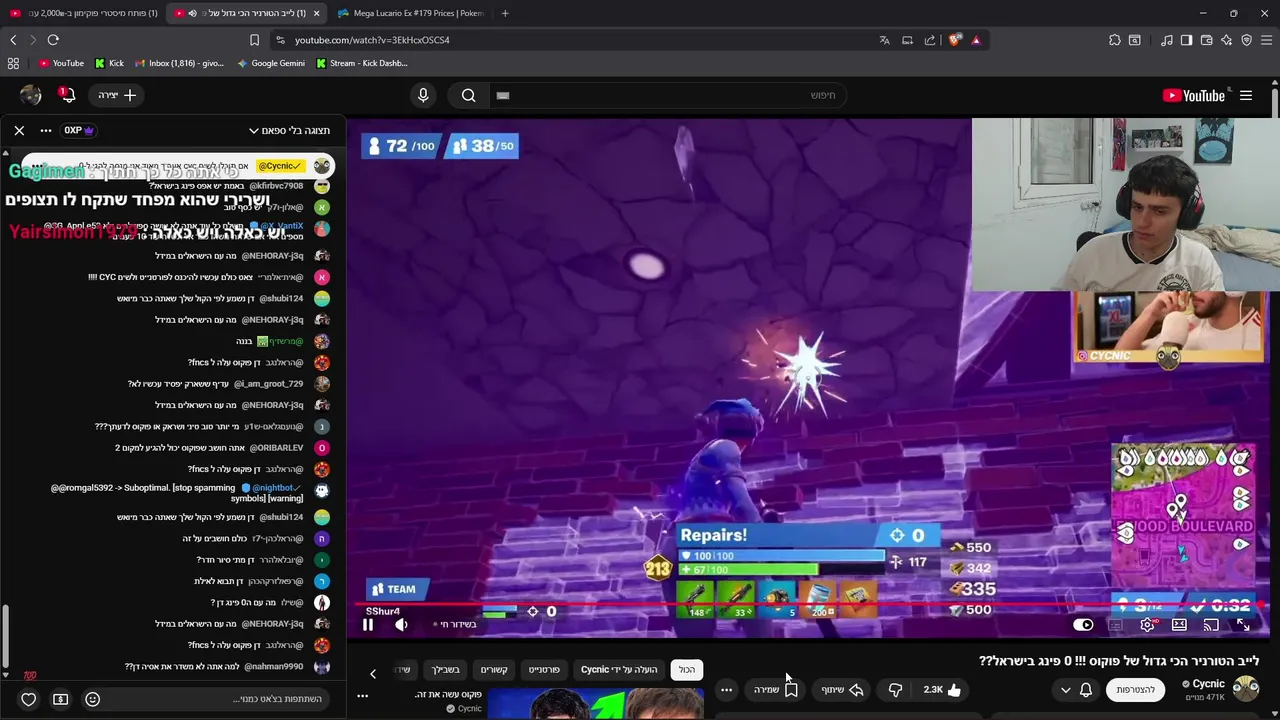
Task: Open video player settings gear
Action: click(1147, 625)
